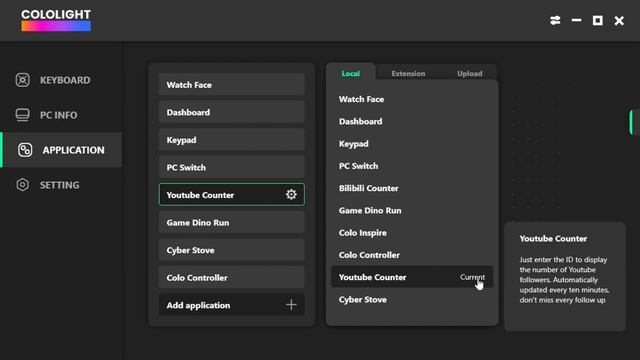Click the plus icon in Add application
The image size is (640, 360).
(x=291, y=304)
